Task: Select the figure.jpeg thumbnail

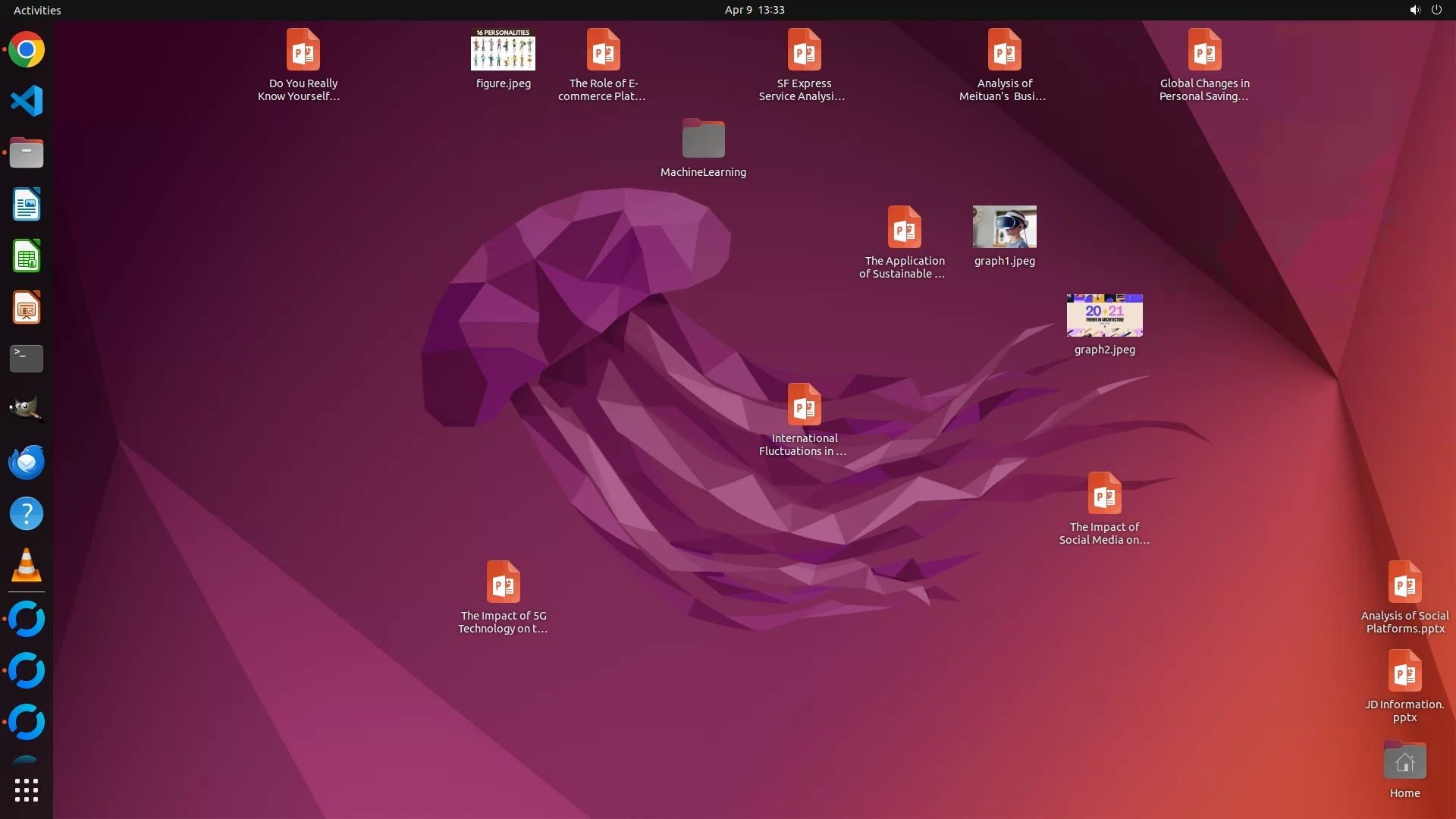Action: (503, 50)
